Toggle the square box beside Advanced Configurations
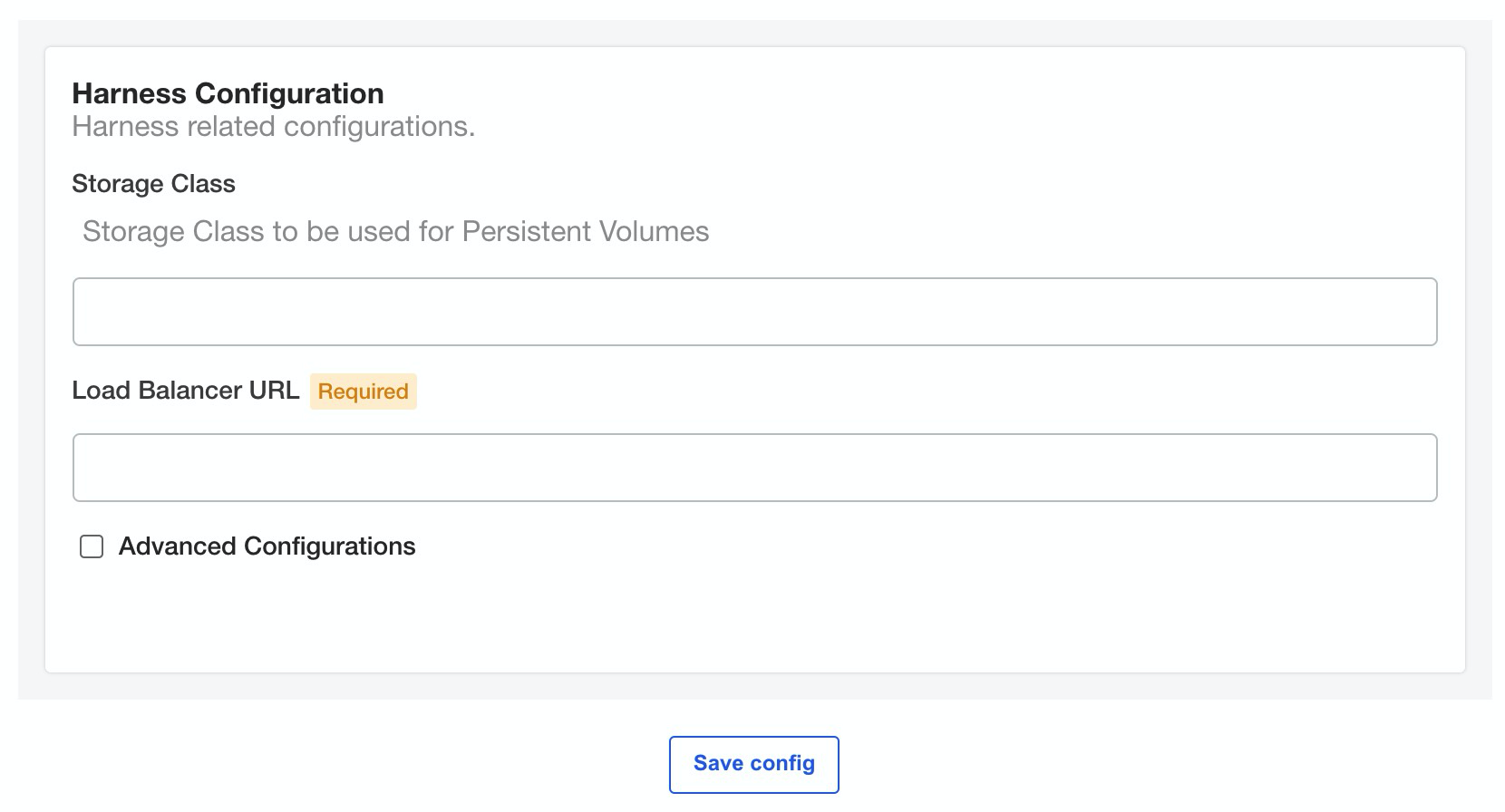 click(x=92, y=546)
